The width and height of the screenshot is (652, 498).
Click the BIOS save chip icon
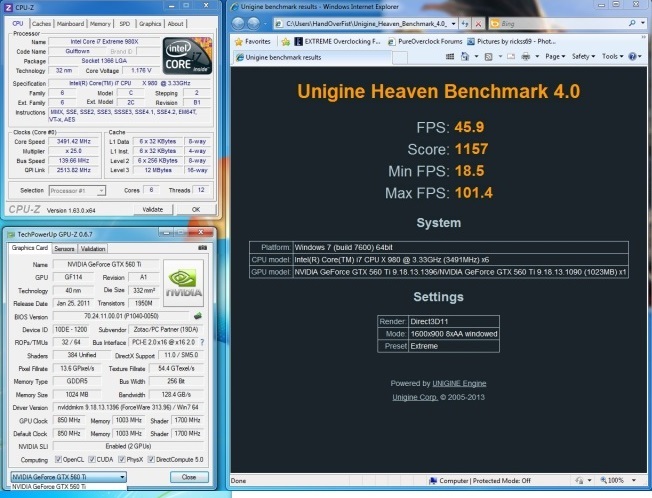(x=198, y=316)
